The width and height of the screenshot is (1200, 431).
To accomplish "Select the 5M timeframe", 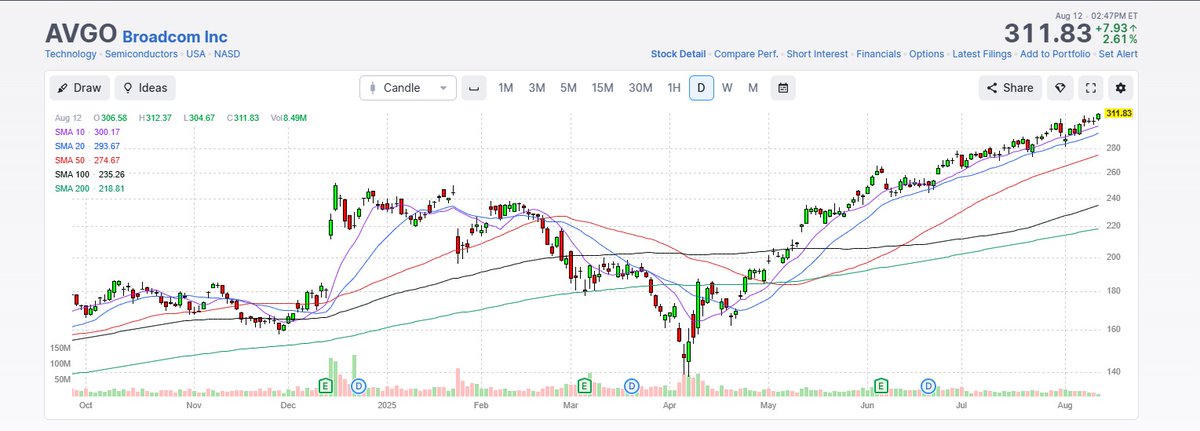I will 569,88.
